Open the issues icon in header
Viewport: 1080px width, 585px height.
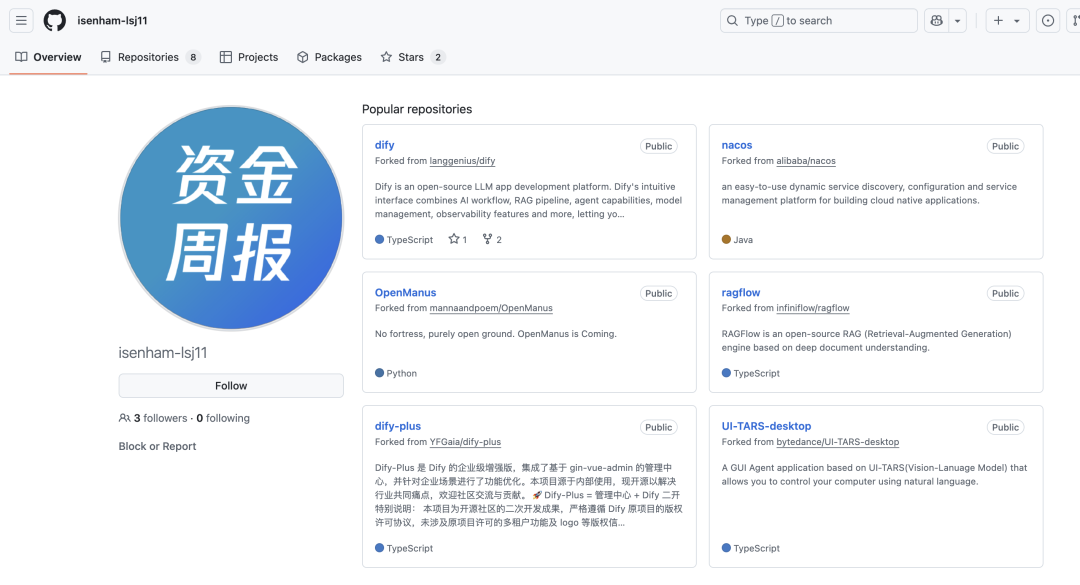[x=1048, y=21]
